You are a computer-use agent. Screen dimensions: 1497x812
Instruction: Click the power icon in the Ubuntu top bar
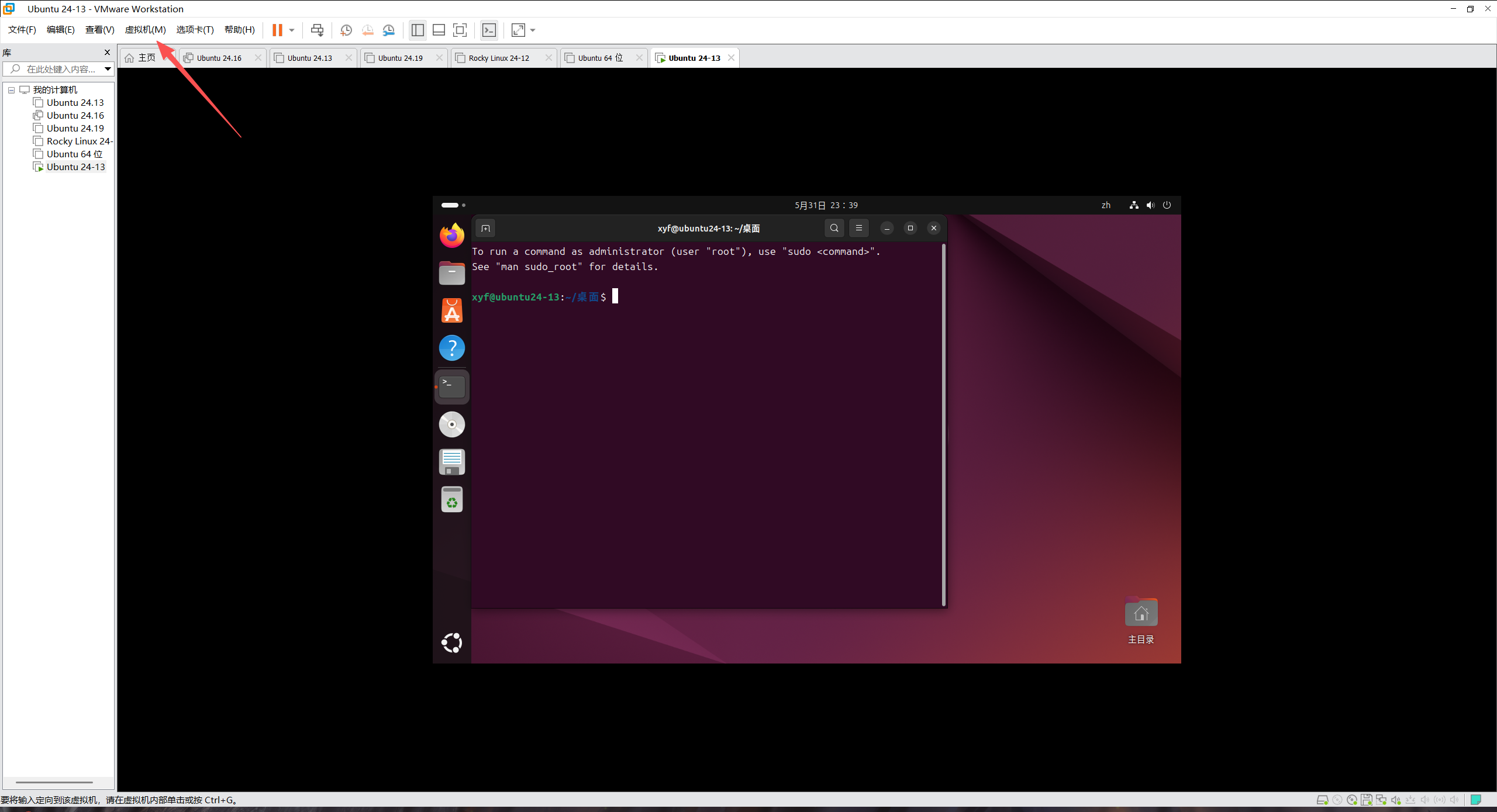tap(1167, 205)
